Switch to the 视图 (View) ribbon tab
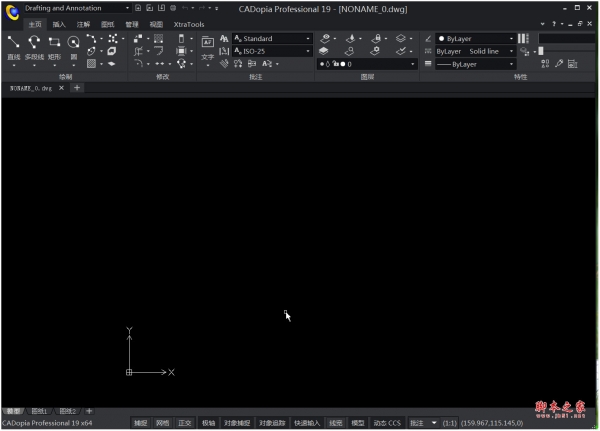The width and height of the screenshot is (600, 431). (156, 24)
